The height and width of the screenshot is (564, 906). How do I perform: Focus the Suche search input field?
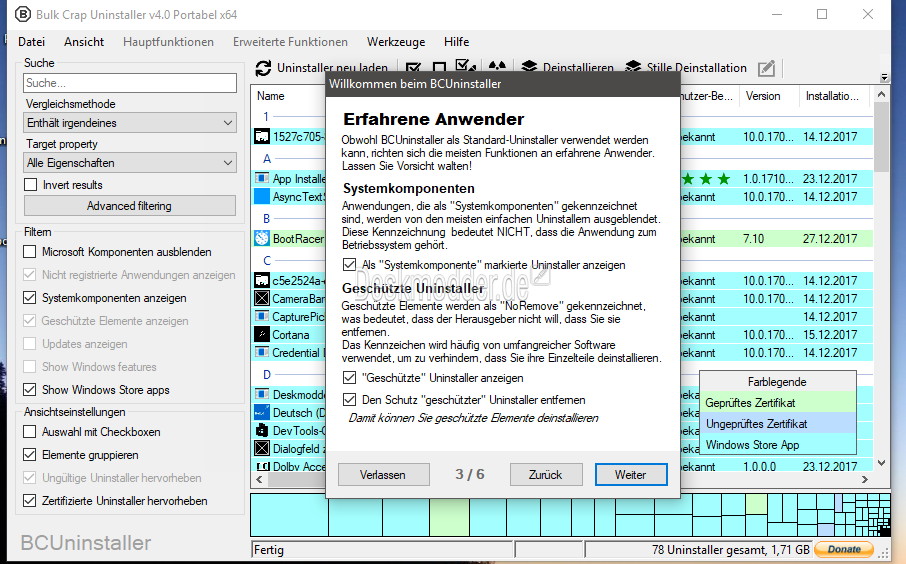click(130, 83)
